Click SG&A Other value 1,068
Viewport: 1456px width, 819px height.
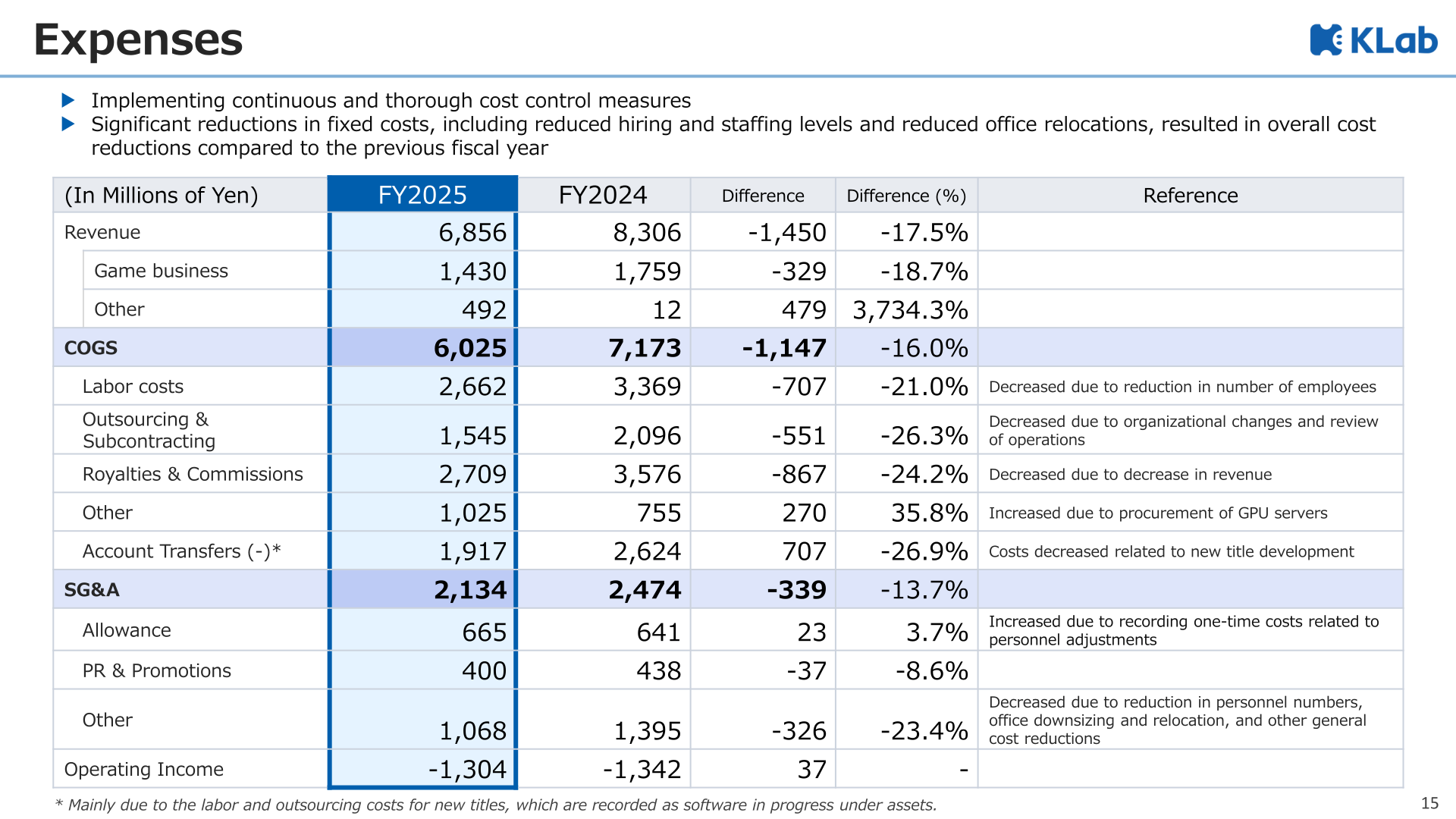(472, 730)
